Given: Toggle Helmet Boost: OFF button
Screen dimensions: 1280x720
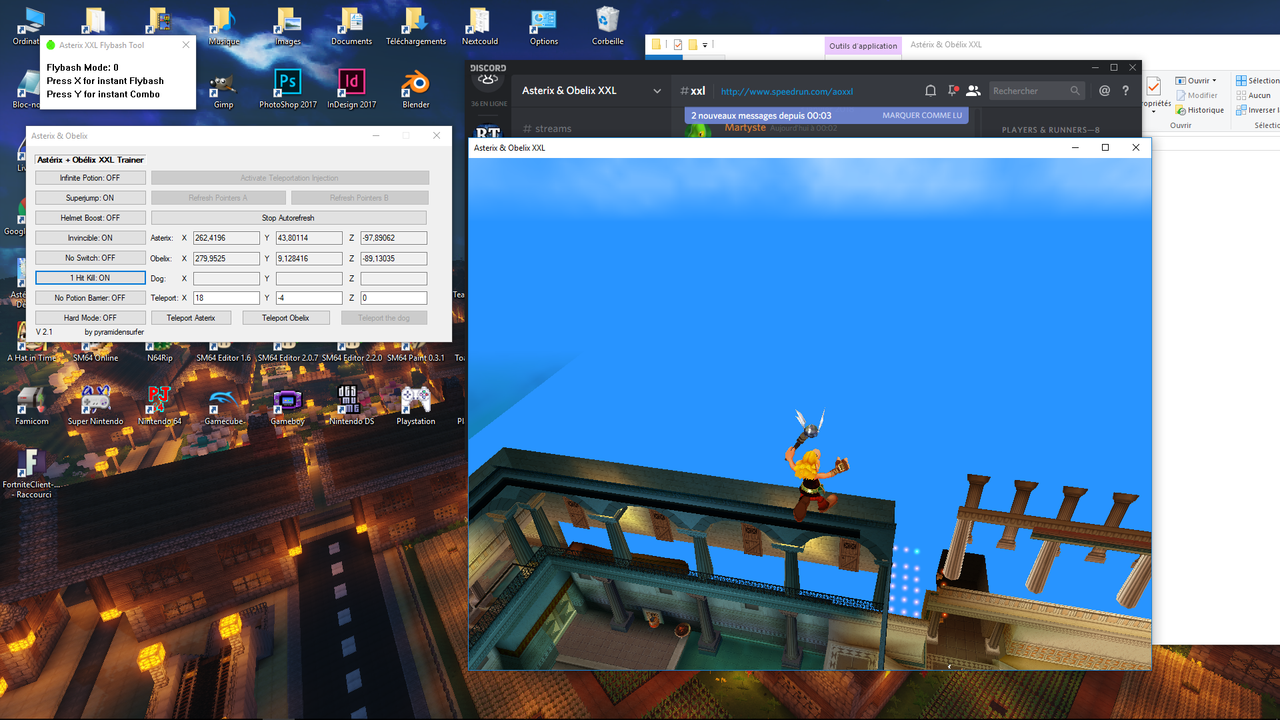Looking at the screenshot, I should pos(90,218).
